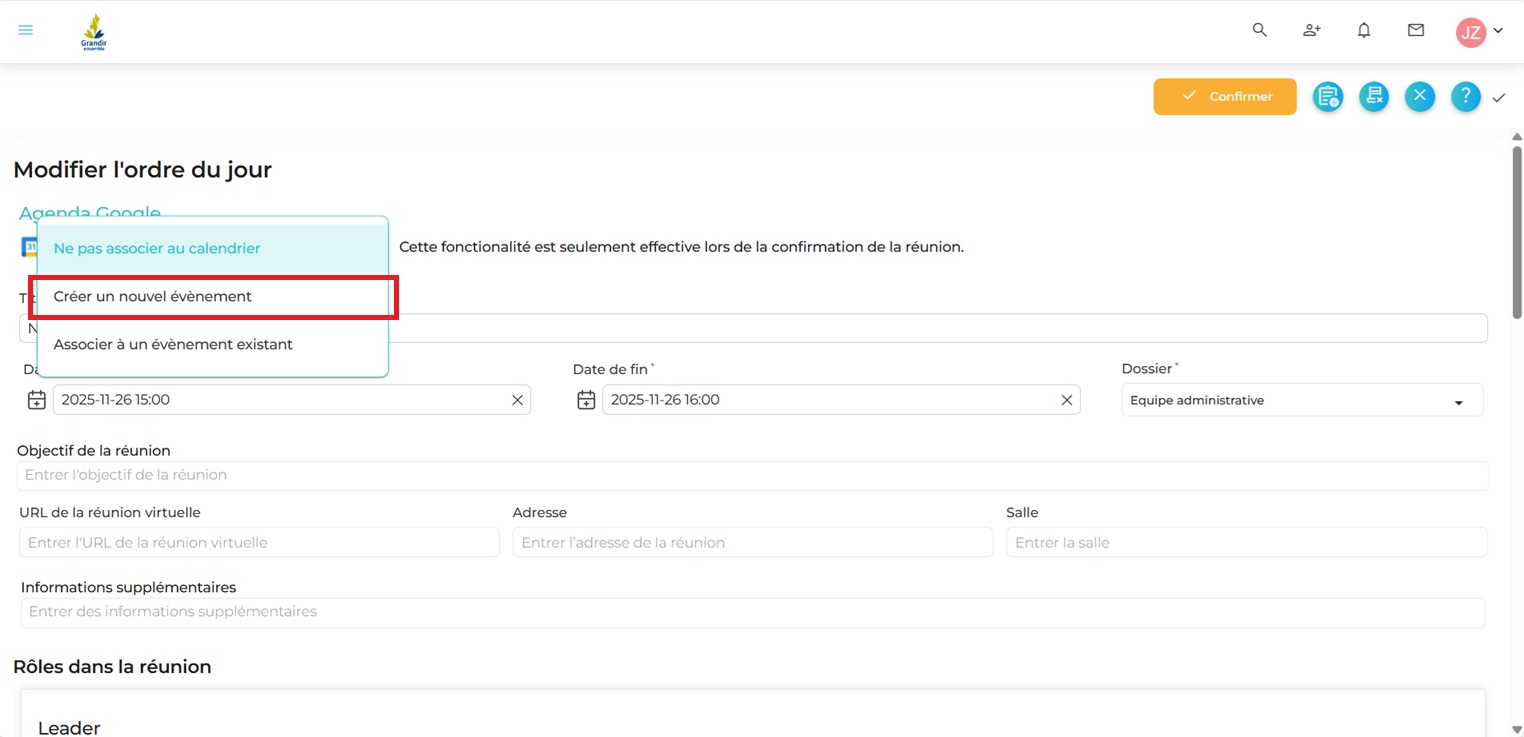Clear the start date 2025-11-26 15:00

[x=517, y=400]
